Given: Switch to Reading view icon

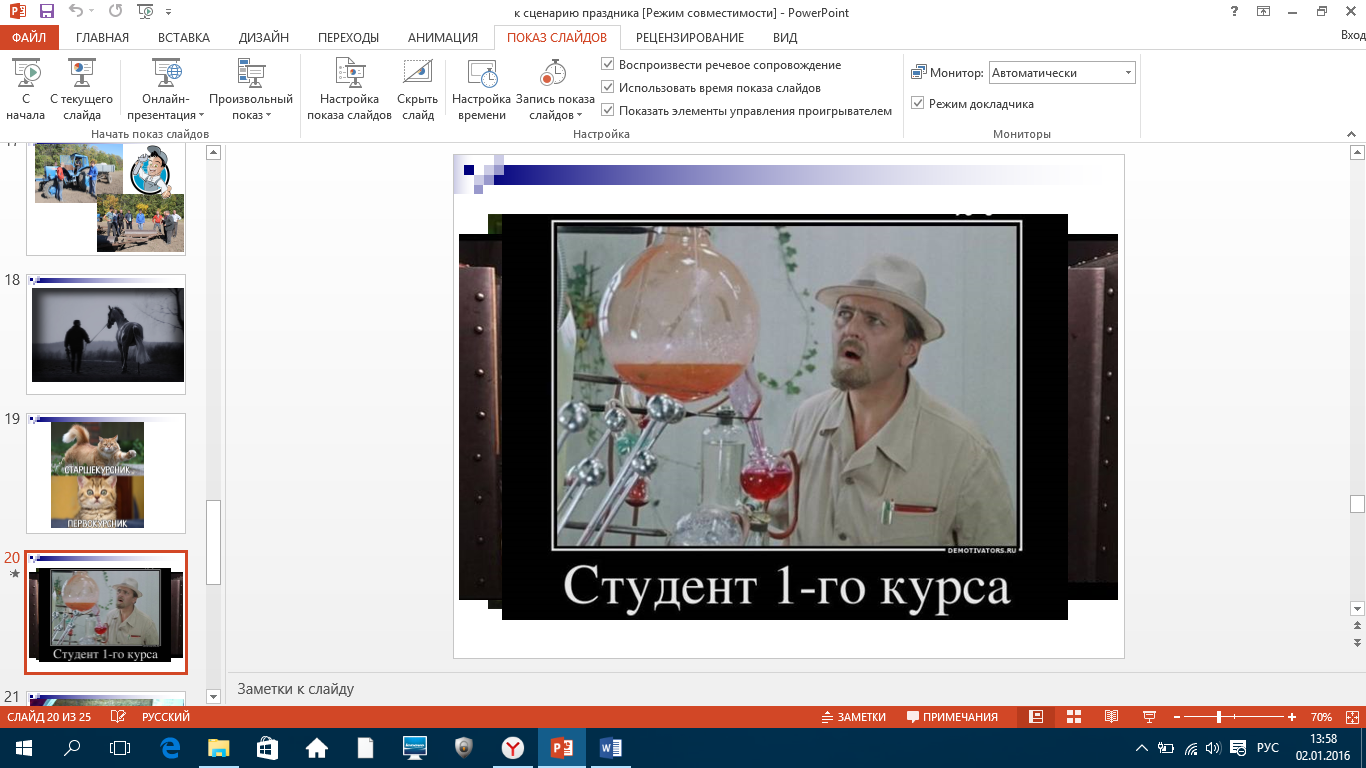Looking at the screenshot, I should [1111, 717].
